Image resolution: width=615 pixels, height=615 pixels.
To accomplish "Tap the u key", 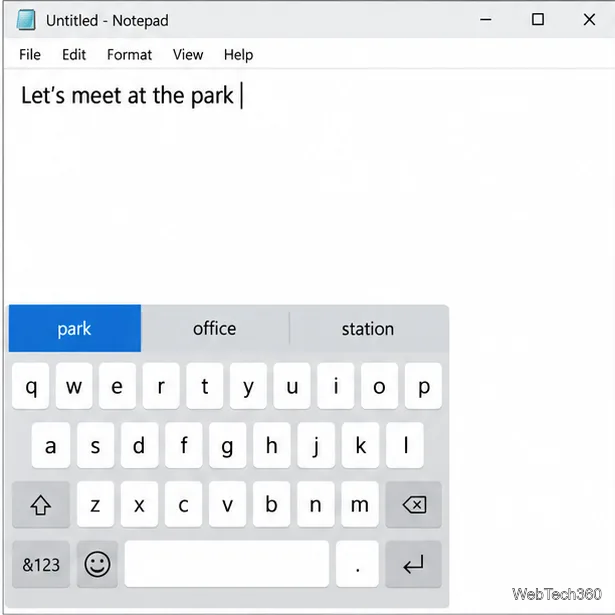I will tap(292, 386).
